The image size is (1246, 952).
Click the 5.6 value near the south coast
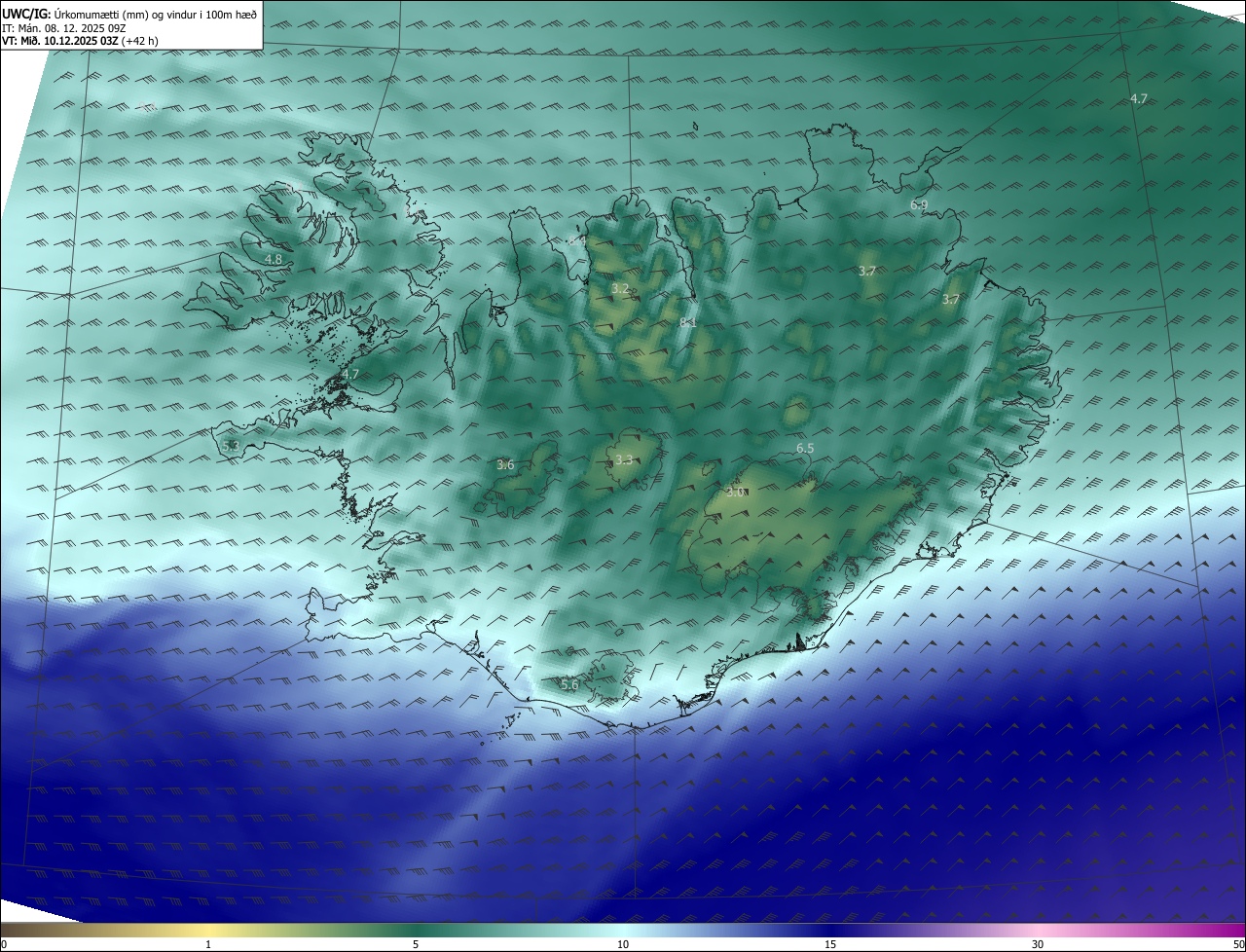[x=569, y=685]
